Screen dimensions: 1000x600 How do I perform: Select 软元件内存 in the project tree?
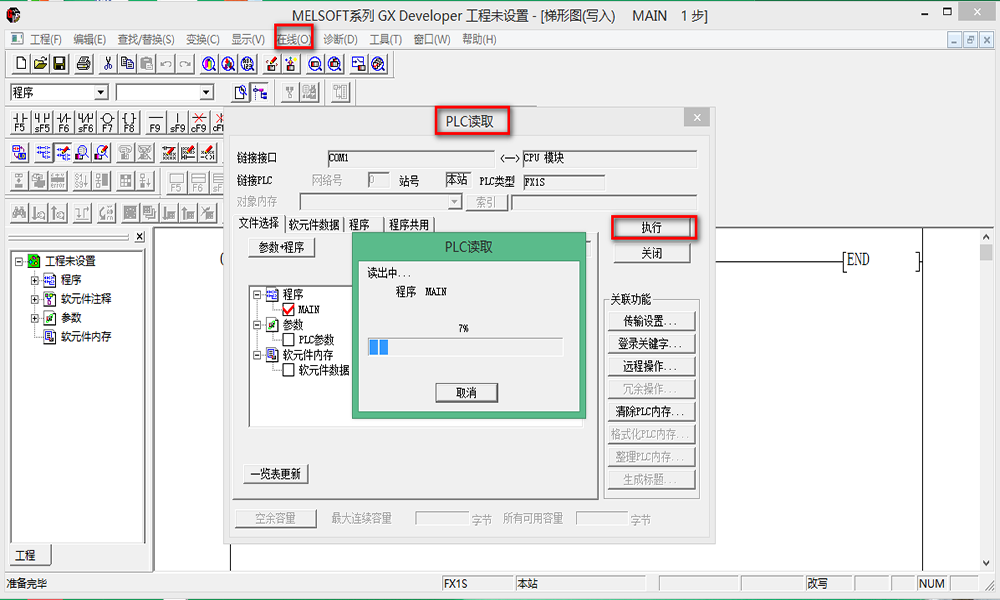pos(85,337)
